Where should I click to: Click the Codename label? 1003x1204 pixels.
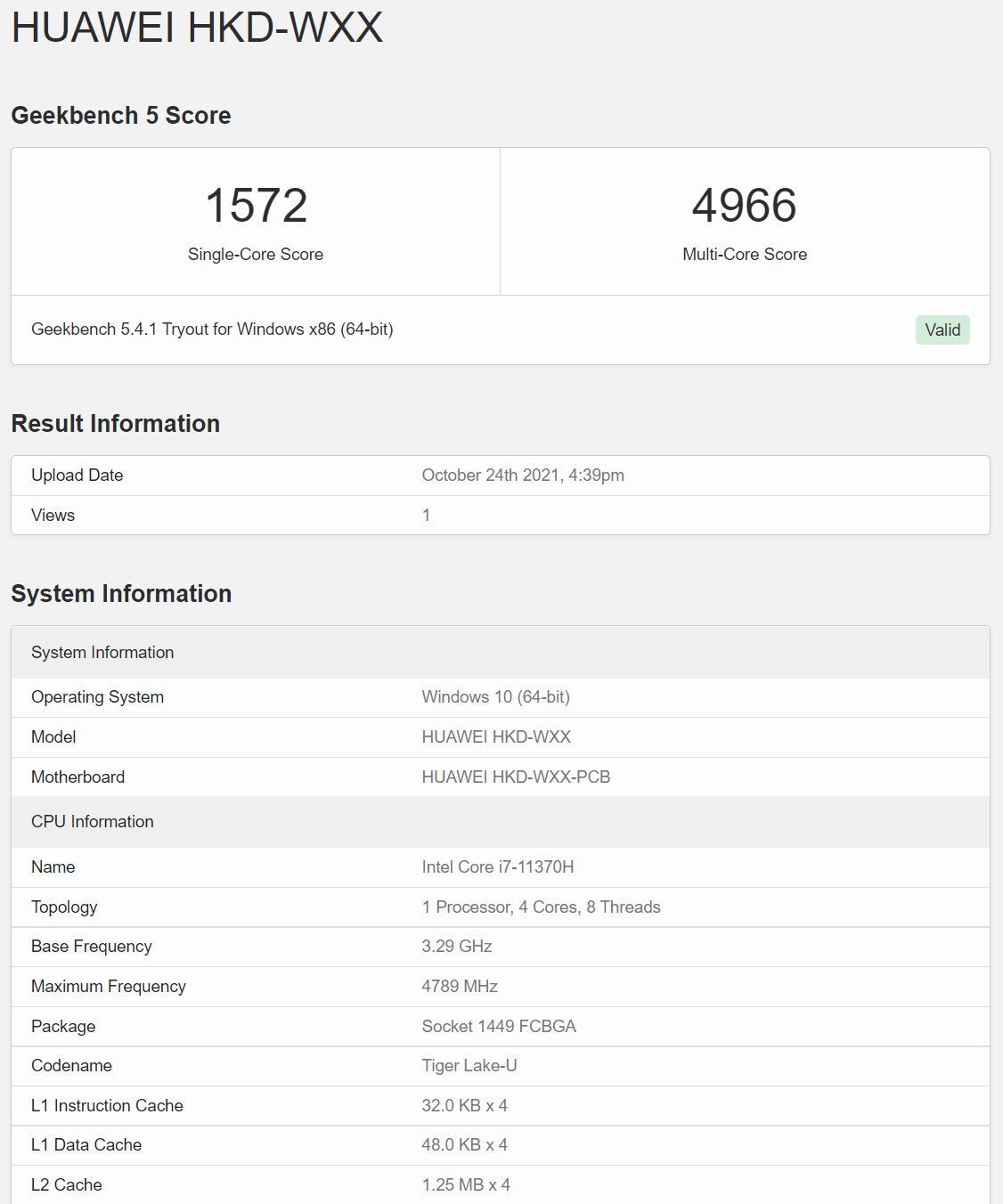[x=72, y=1066]
